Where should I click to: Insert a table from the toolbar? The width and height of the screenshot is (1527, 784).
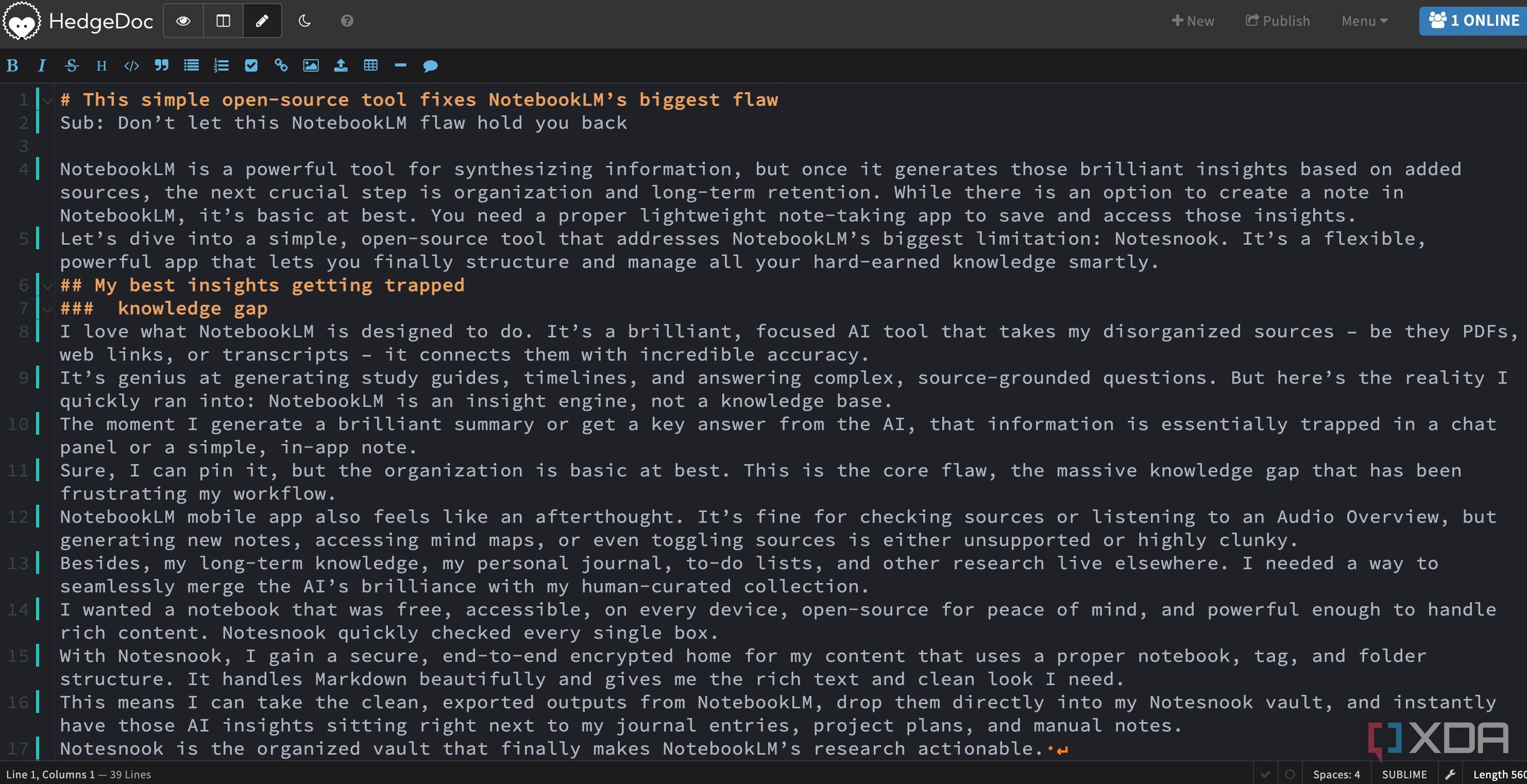point(370,66)
